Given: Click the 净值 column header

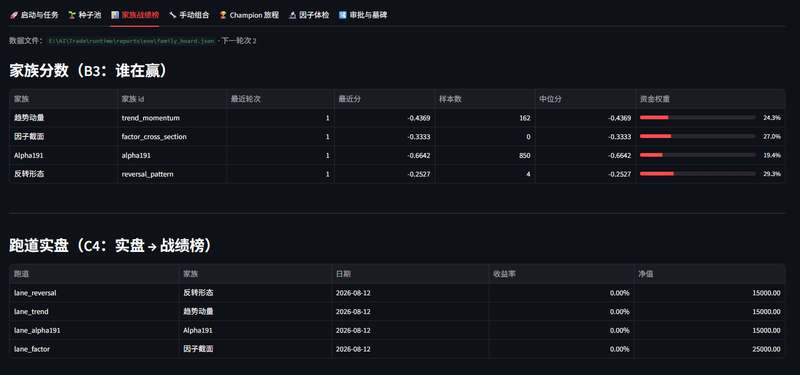Looking at the screenshot, I should pos(709,274).
